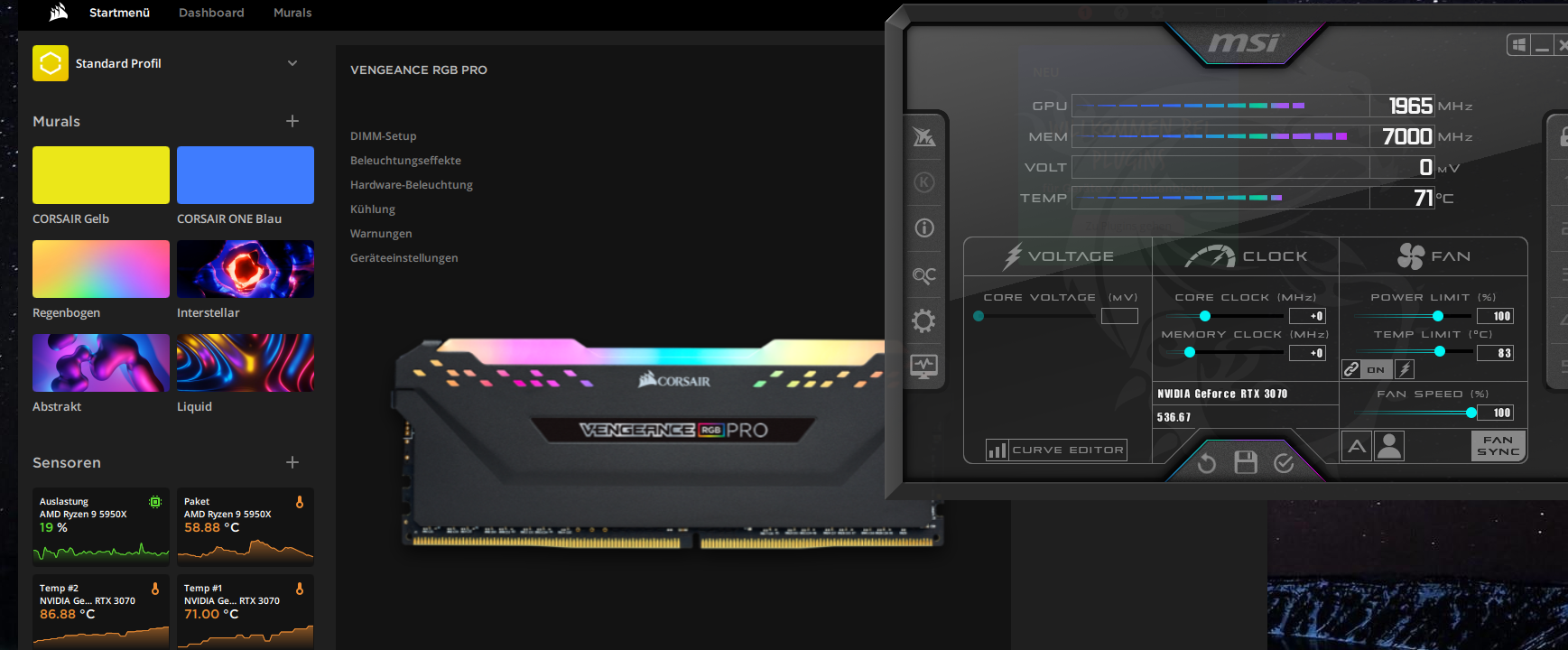Add a new sensor with the plus icon
1568x650 pixels.
click(x=292, y=462)
